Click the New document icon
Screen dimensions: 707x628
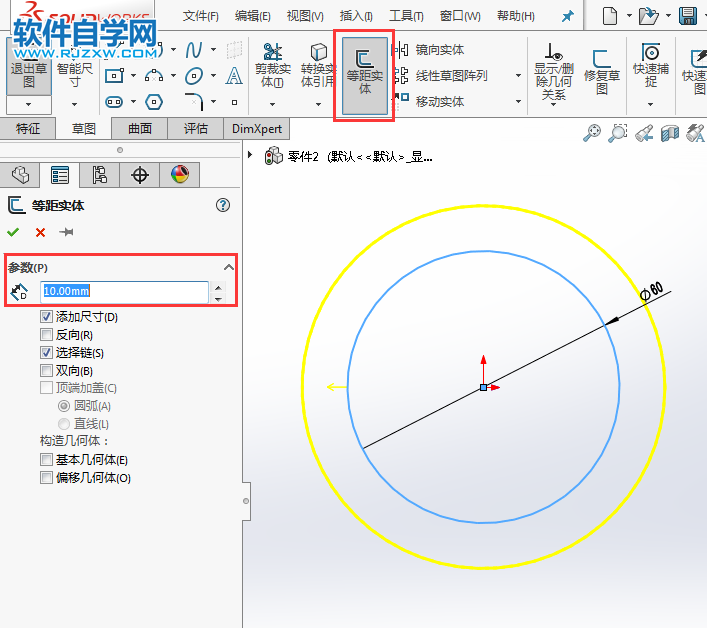click(x=610, y=16)
